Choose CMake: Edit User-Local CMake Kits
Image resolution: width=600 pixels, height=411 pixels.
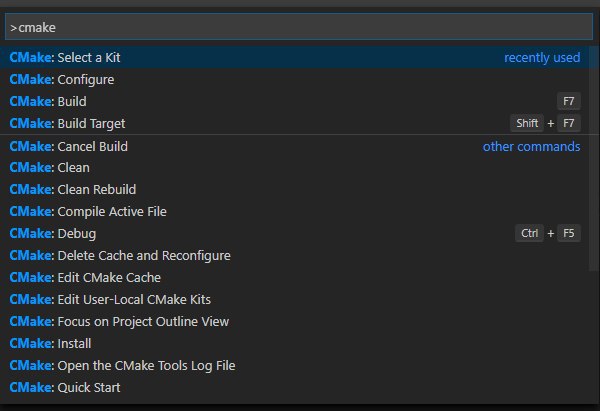click(295, 300)
